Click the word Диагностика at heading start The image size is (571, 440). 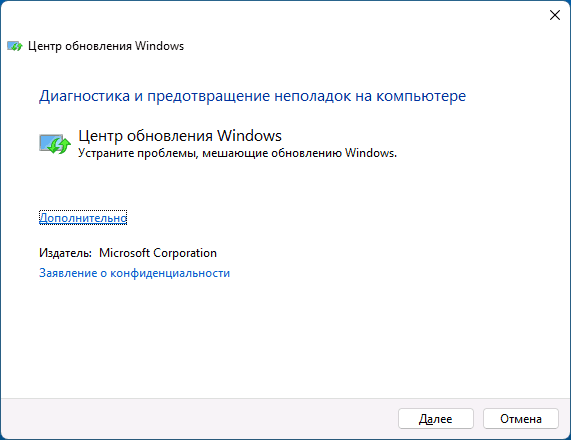click(84, 96)
